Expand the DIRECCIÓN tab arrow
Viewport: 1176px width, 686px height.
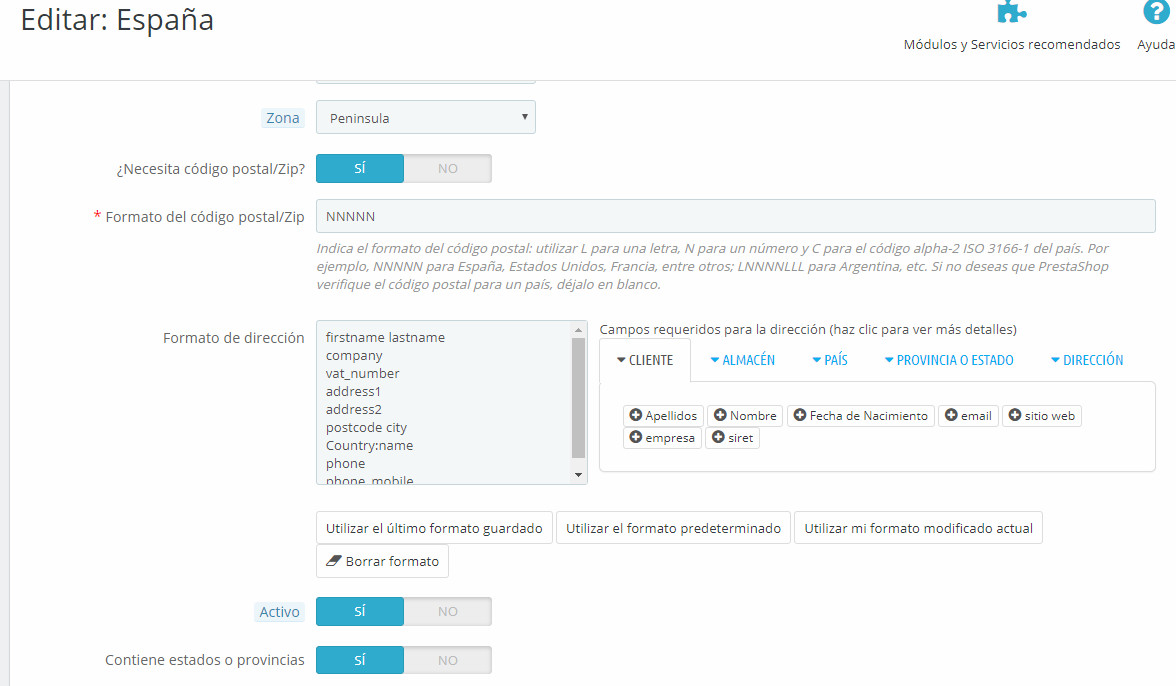pyautogui.click(x=1055, y=361)
